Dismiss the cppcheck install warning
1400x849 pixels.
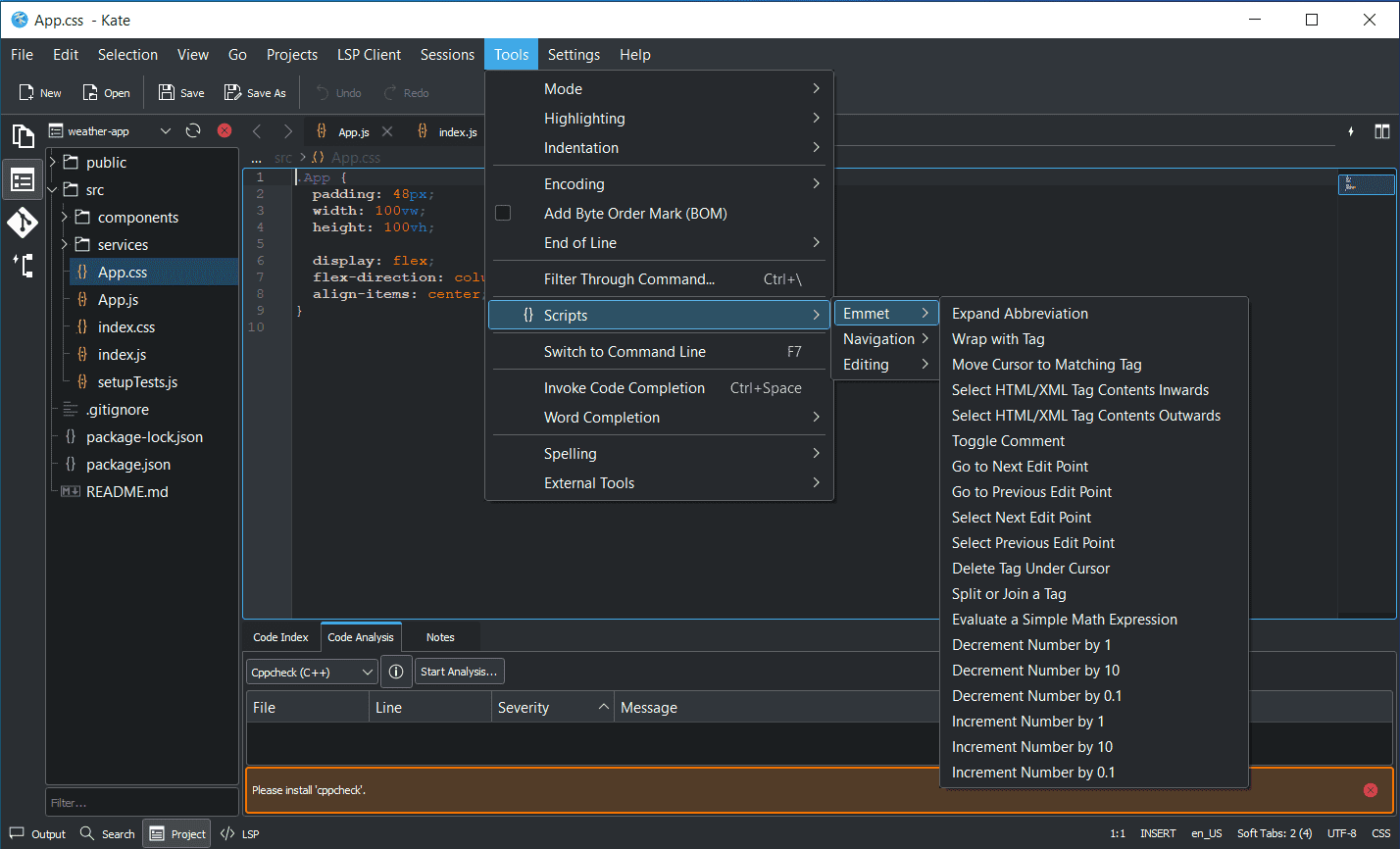pyautogui.click(x=1370, y=790)
